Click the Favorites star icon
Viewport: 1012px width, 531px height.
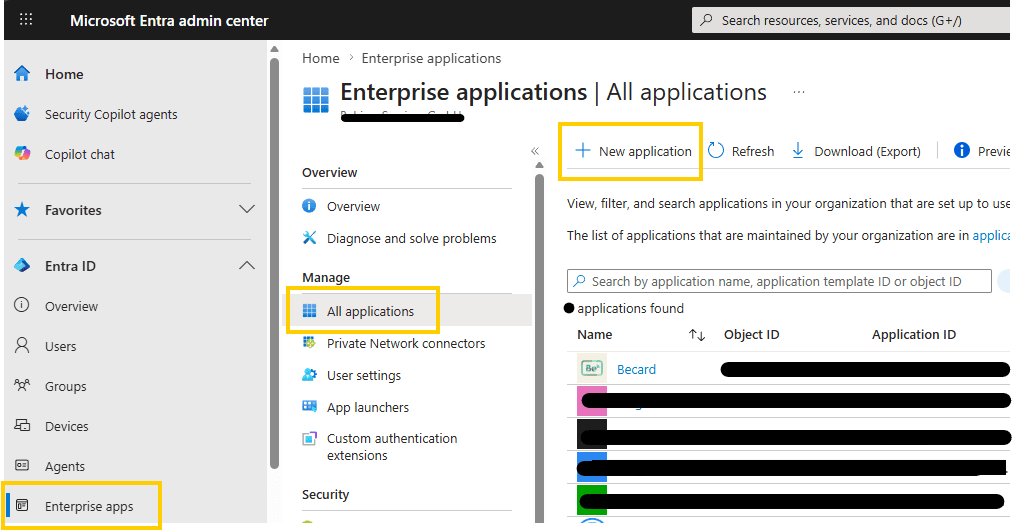(x=22, y=209)
